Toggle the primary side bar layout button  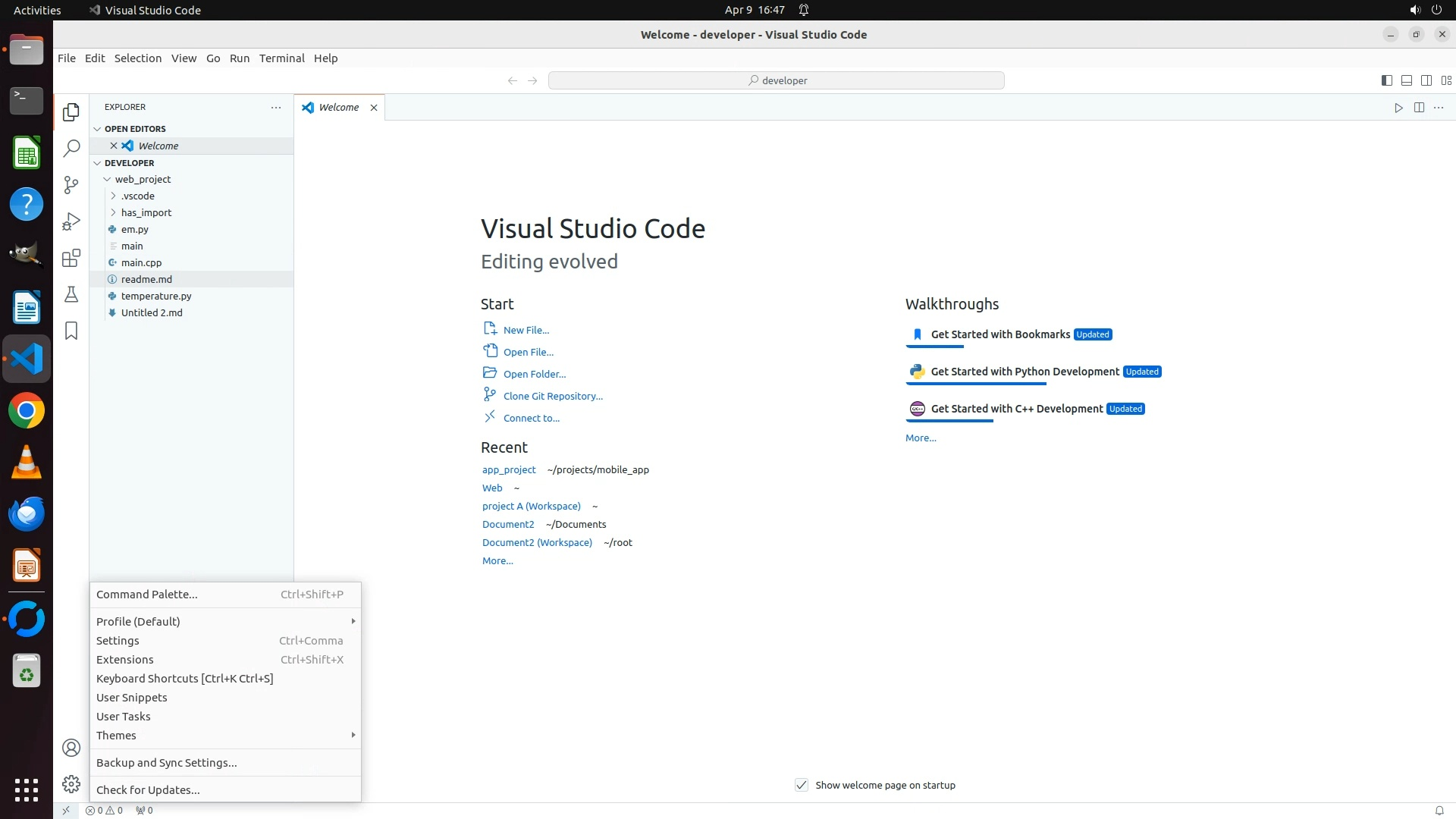1386,80
